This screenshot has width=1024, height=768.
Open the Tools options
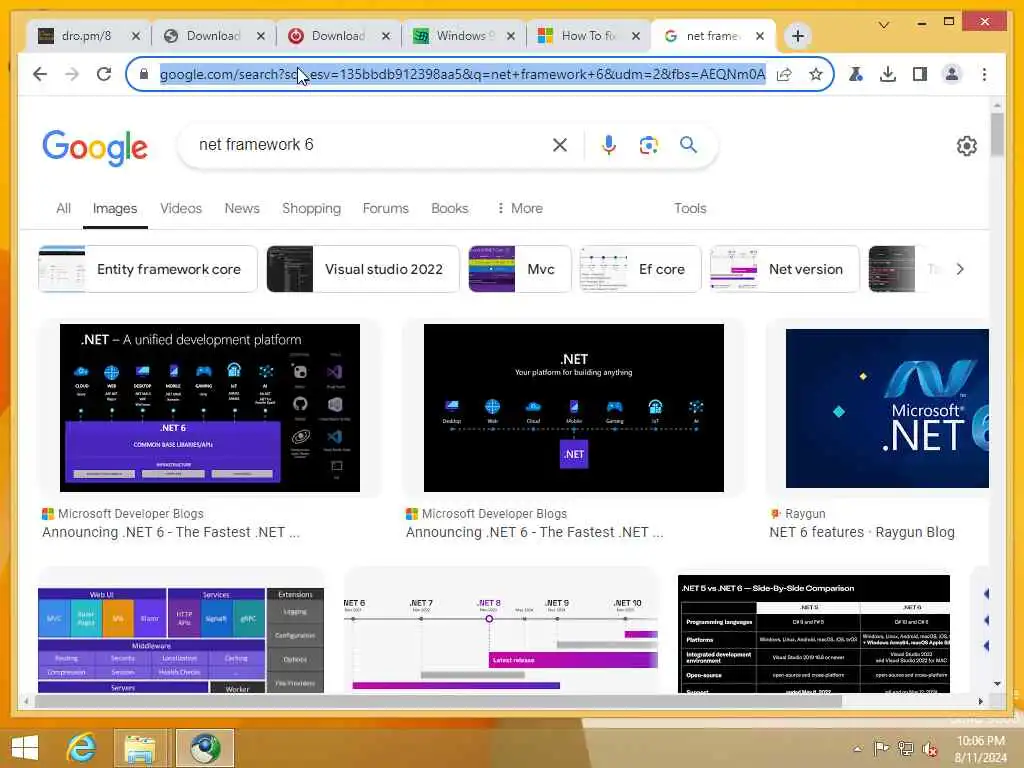point(690,208)
